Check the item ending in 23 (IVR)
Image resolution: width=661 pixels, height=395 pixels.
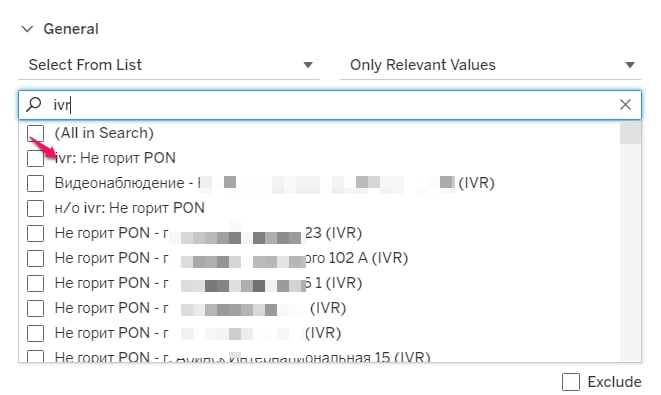35,233
